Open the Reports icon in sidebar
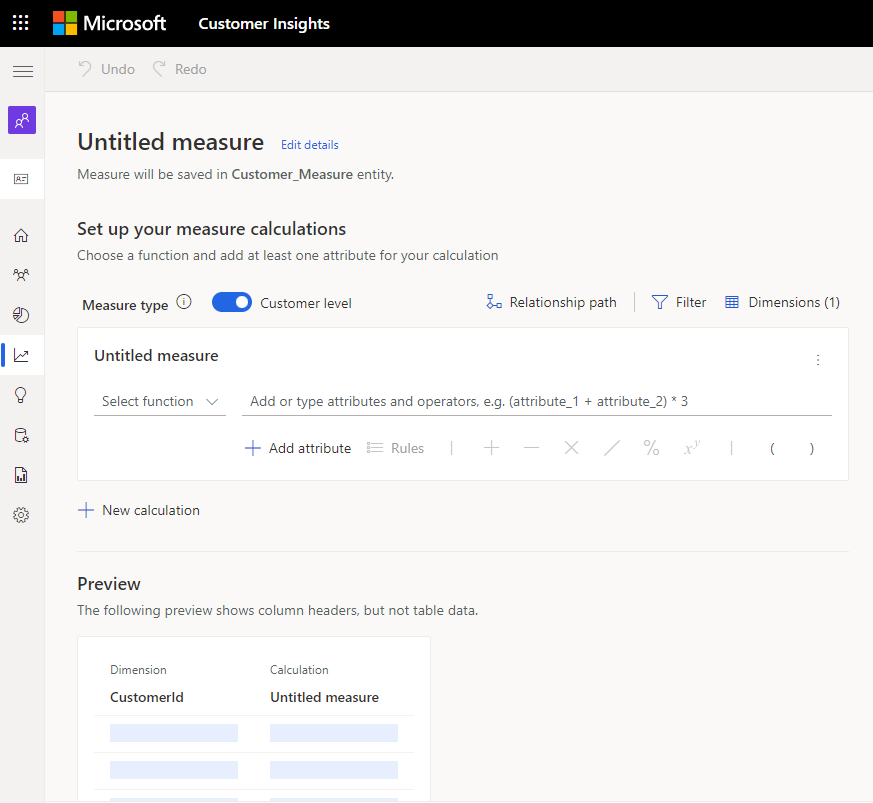The width and height of the screenshot is (873, 803). click(21, 476)
